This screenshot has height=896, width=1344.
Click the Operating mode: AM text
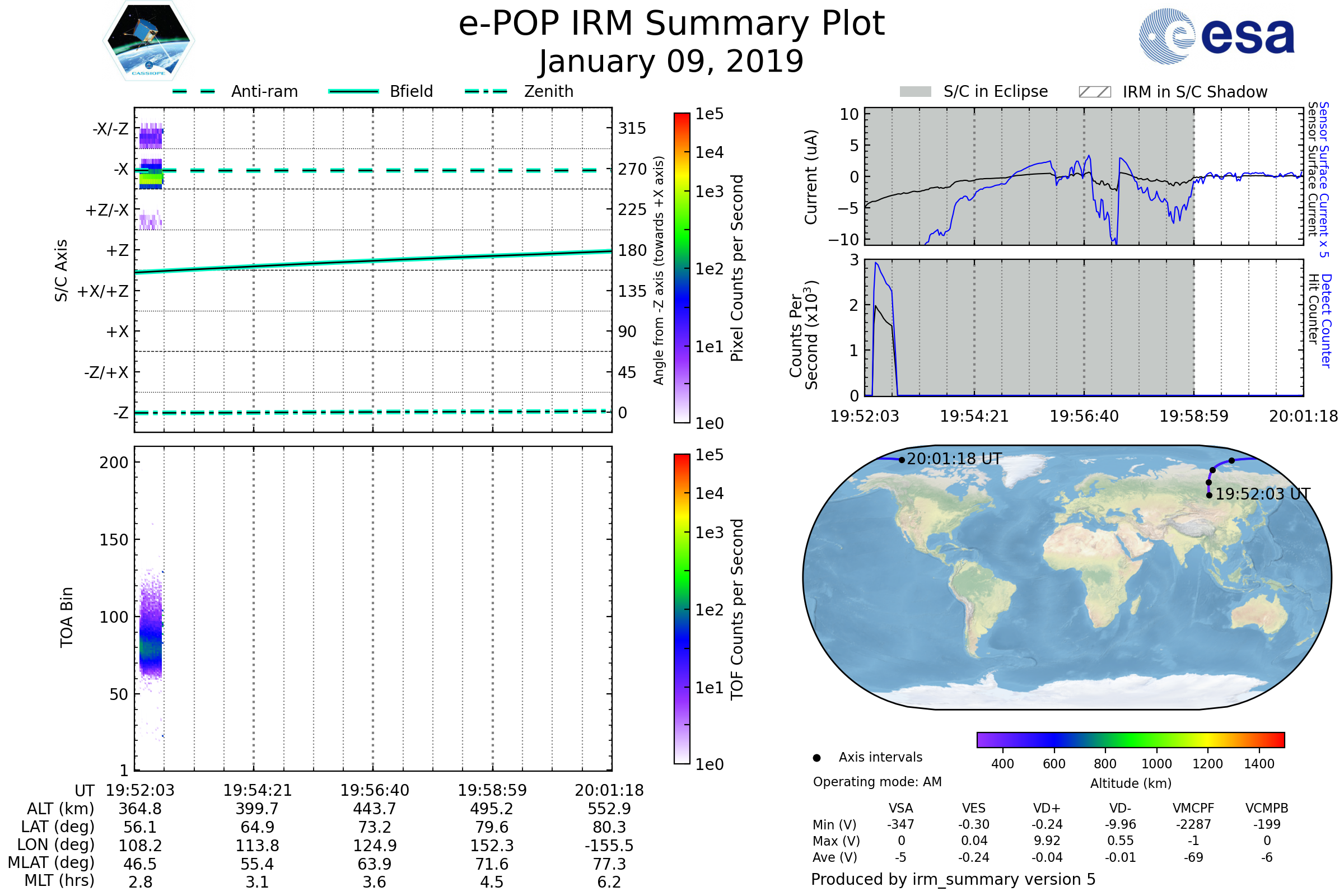(877, 782)
